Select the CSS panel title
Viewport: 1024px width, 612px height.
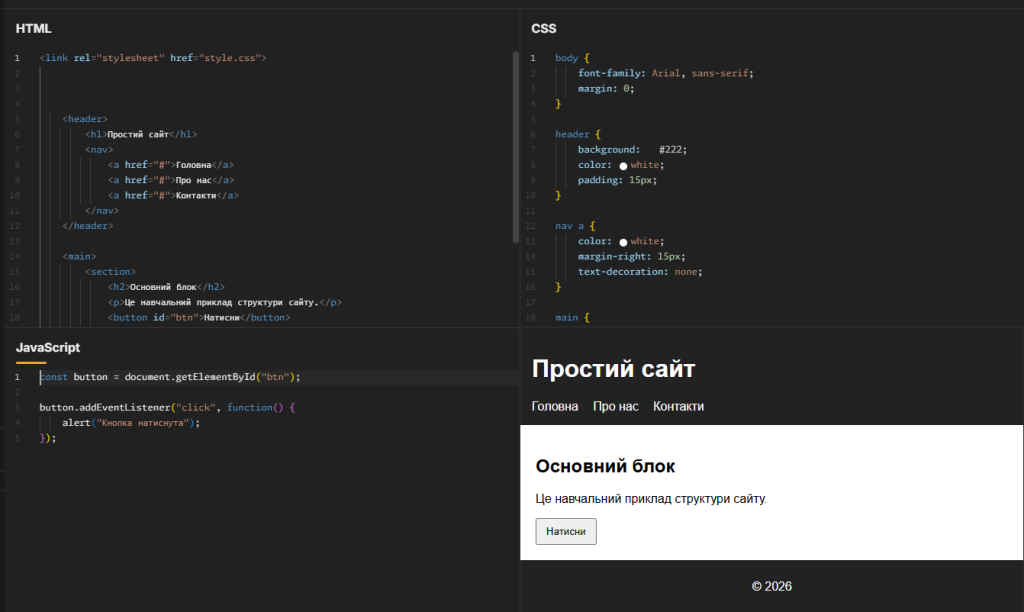tap(543, 28)
